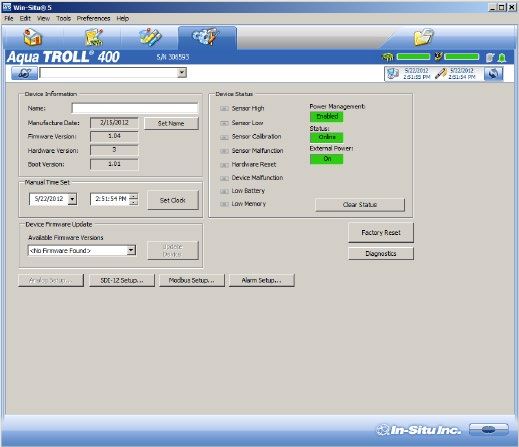Click the Firmware Version value 1.04
Screen dimensions: 519x447
pos(114,136)
